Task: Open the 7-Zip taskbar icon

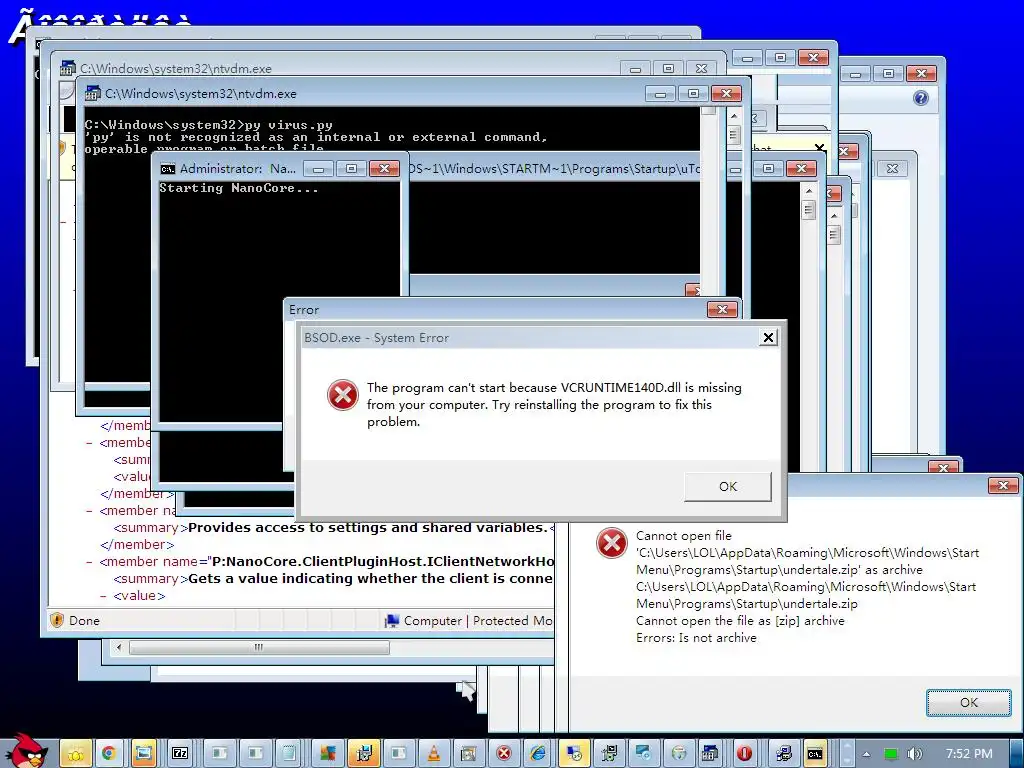Action: coord(180,753)
